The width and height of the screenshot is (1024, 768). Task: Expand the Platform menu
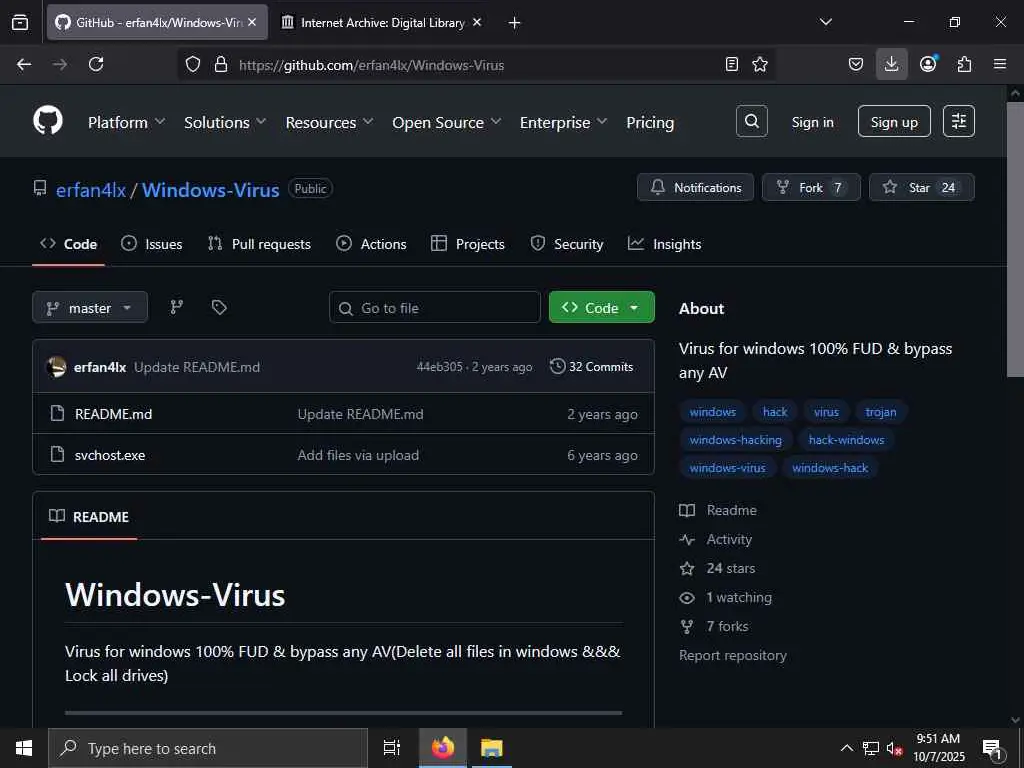127,122
